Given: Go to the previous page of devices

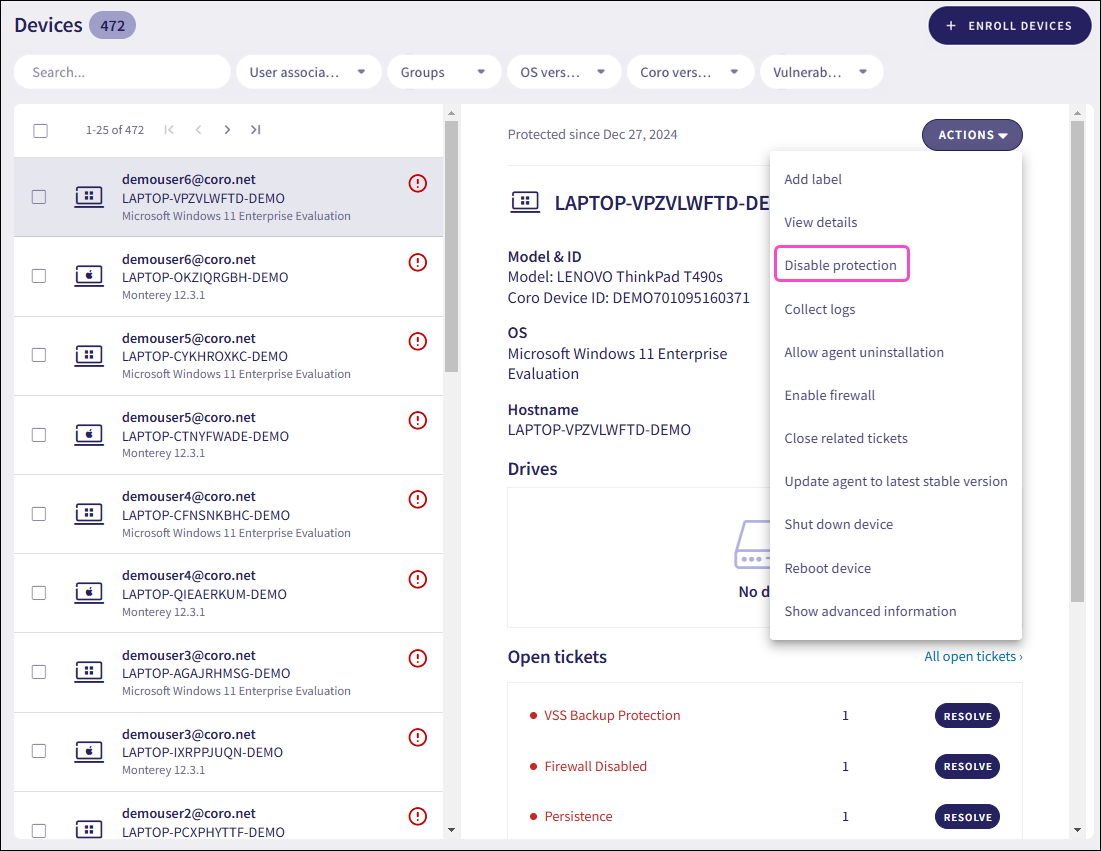Looking at the screenshot, I should (x=199, y=129).
